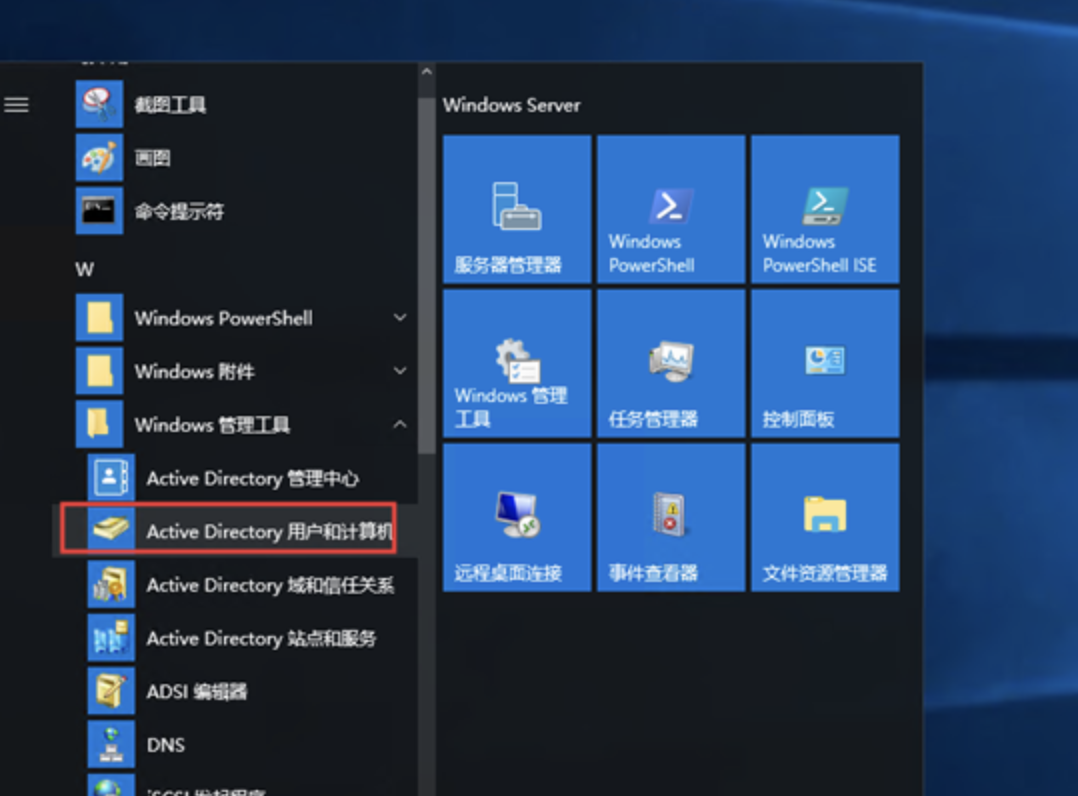
Task: Select the 画图 label
Action: (x=152, y=158)
